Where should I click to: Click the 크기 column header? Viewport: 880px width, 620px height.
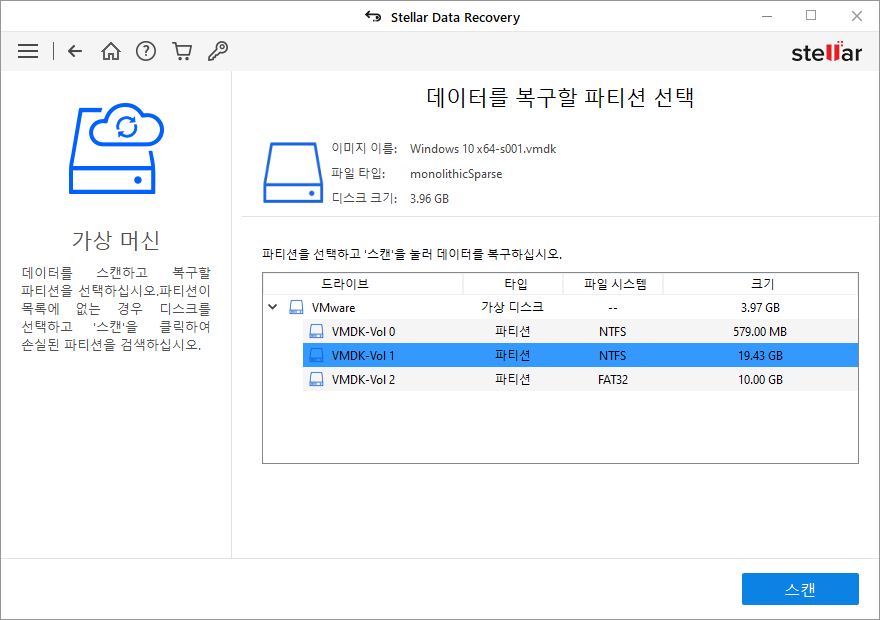(x=760, y=284)
